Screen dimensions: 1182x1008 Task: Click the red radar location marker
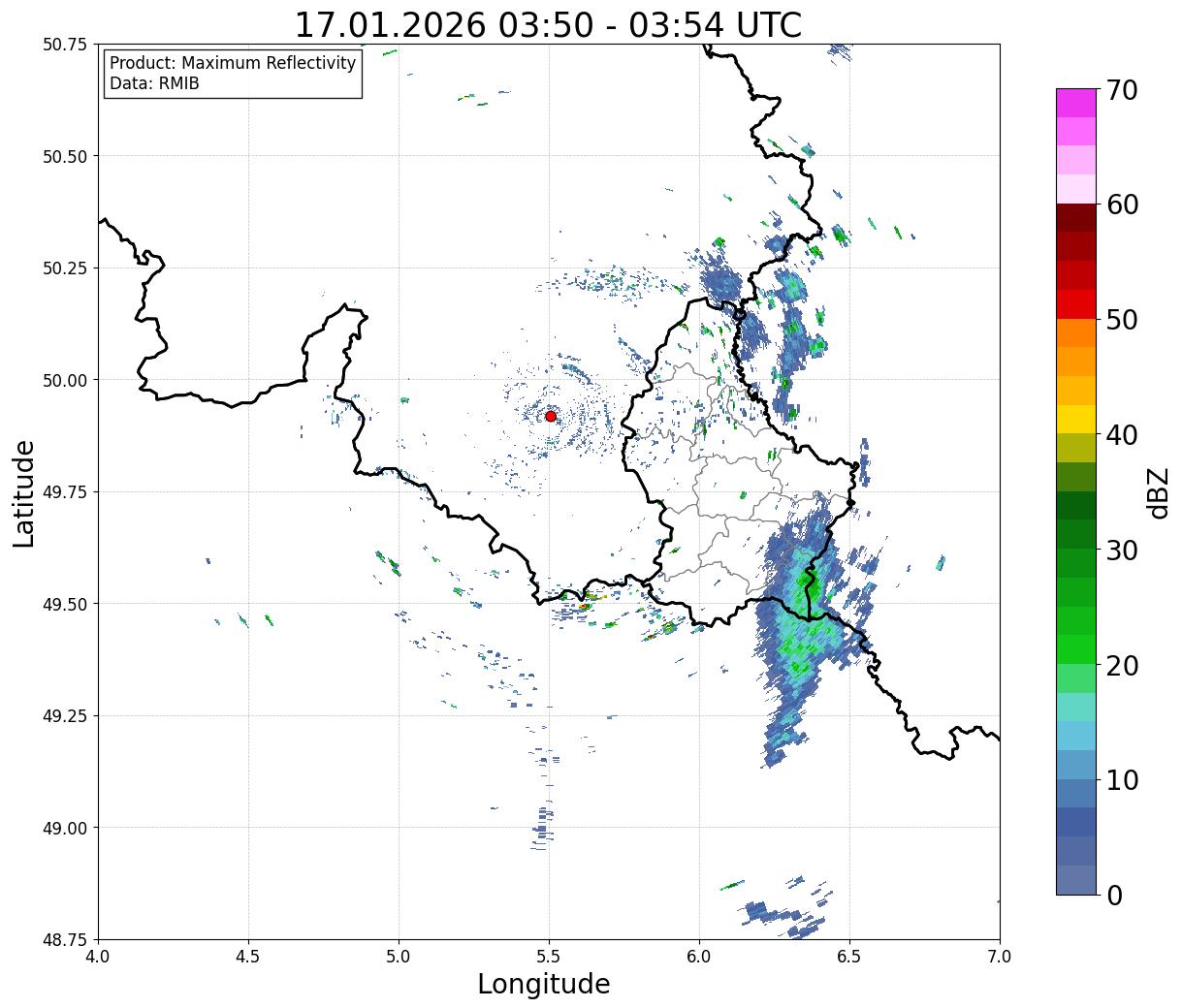[x=550, y=416]
